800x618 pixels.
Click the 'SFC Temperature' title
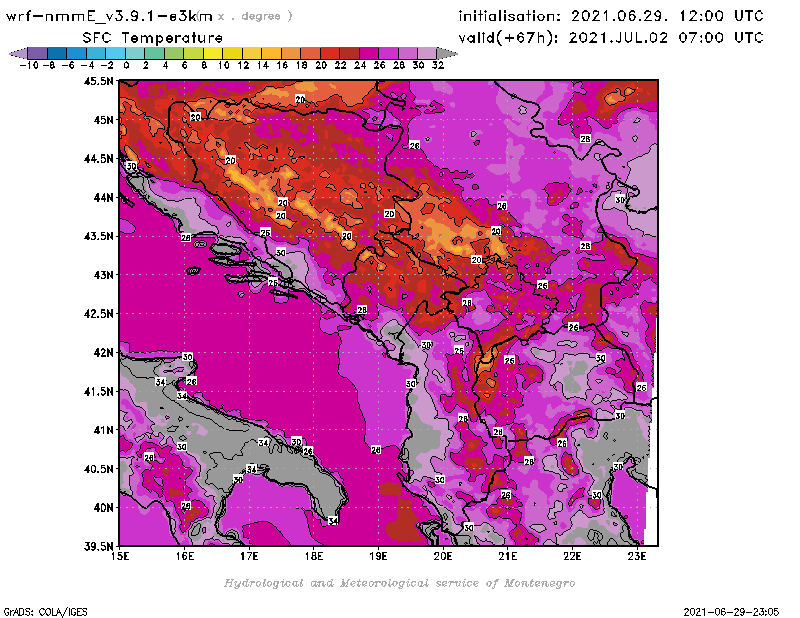[x=153, y=38]
